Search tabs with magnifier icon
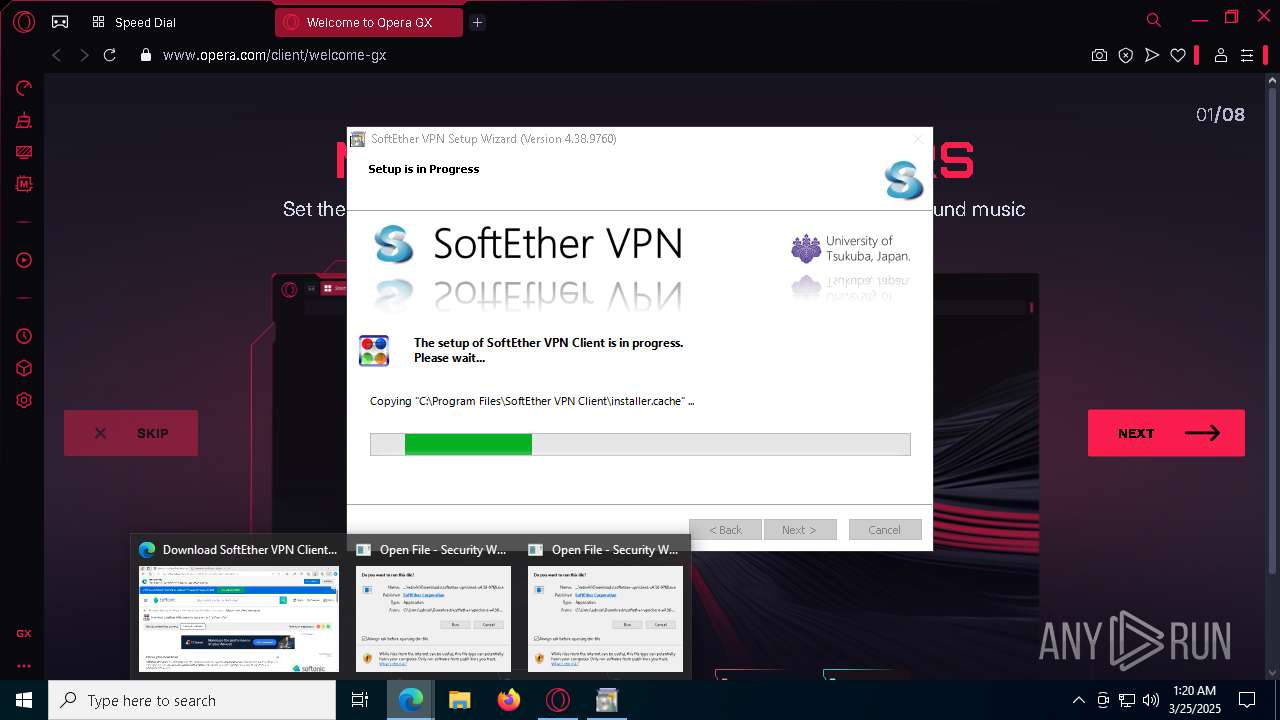Screen dimensions: 1280x720 click(x=1154, y=20)
